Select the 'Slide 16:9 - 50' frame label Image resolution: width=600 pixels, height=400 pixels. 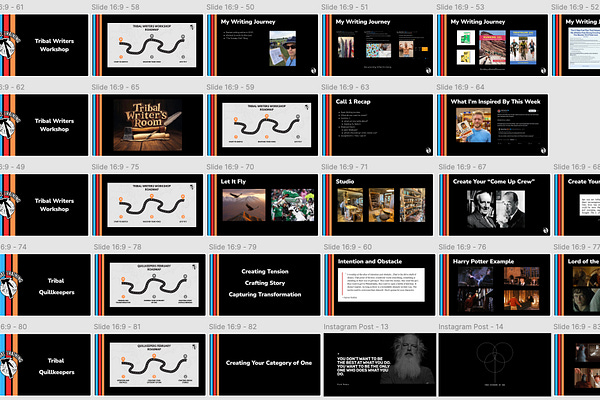tap(230, 7)
